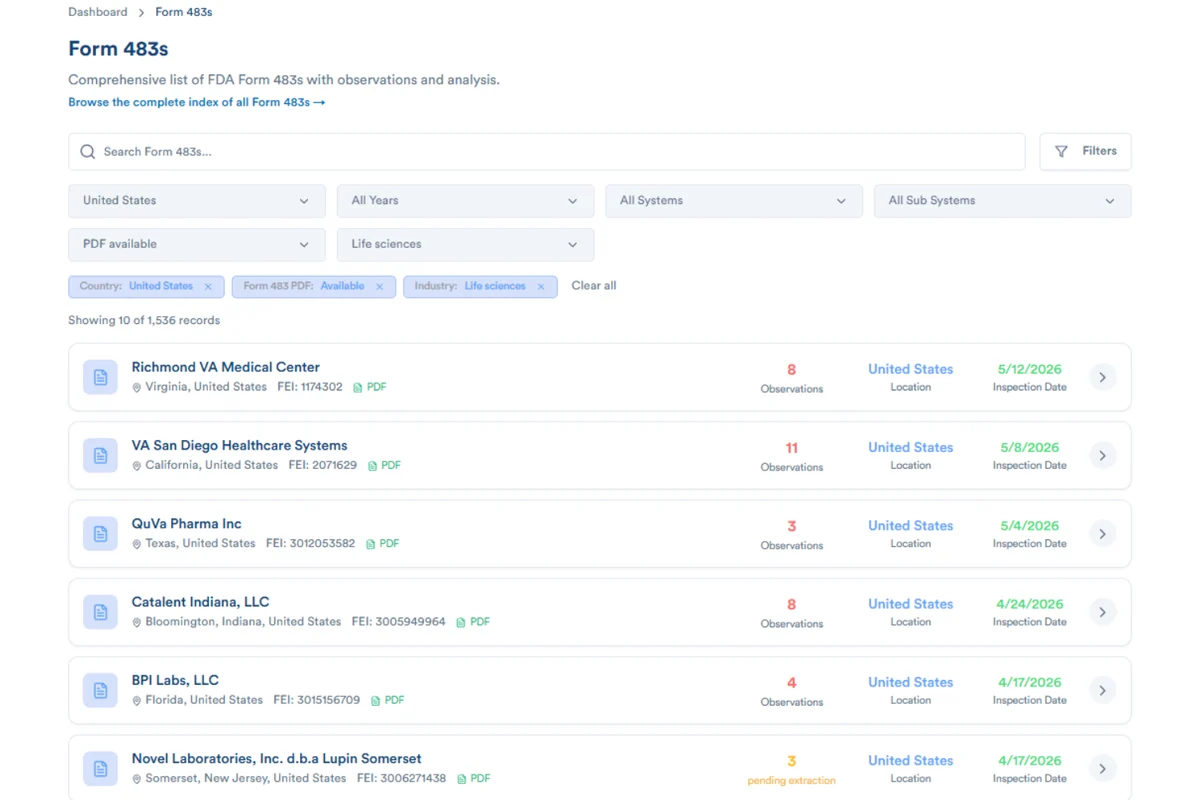This screenshot has width=1200, height=800.
Task: Browse the complete index of all Form 483s
Action: [x=197, y=102]
